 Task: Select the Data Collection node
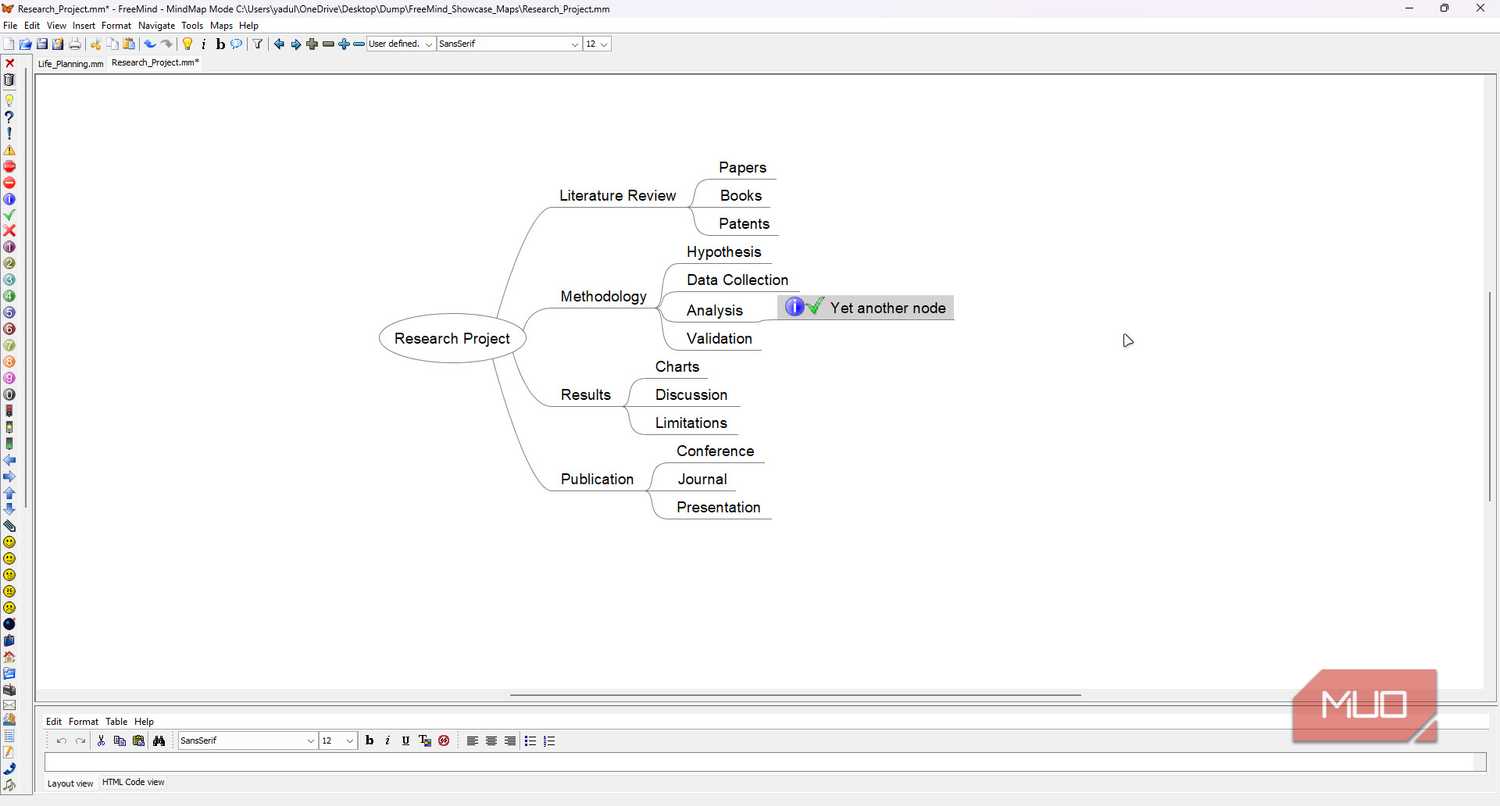click(738, 280)
